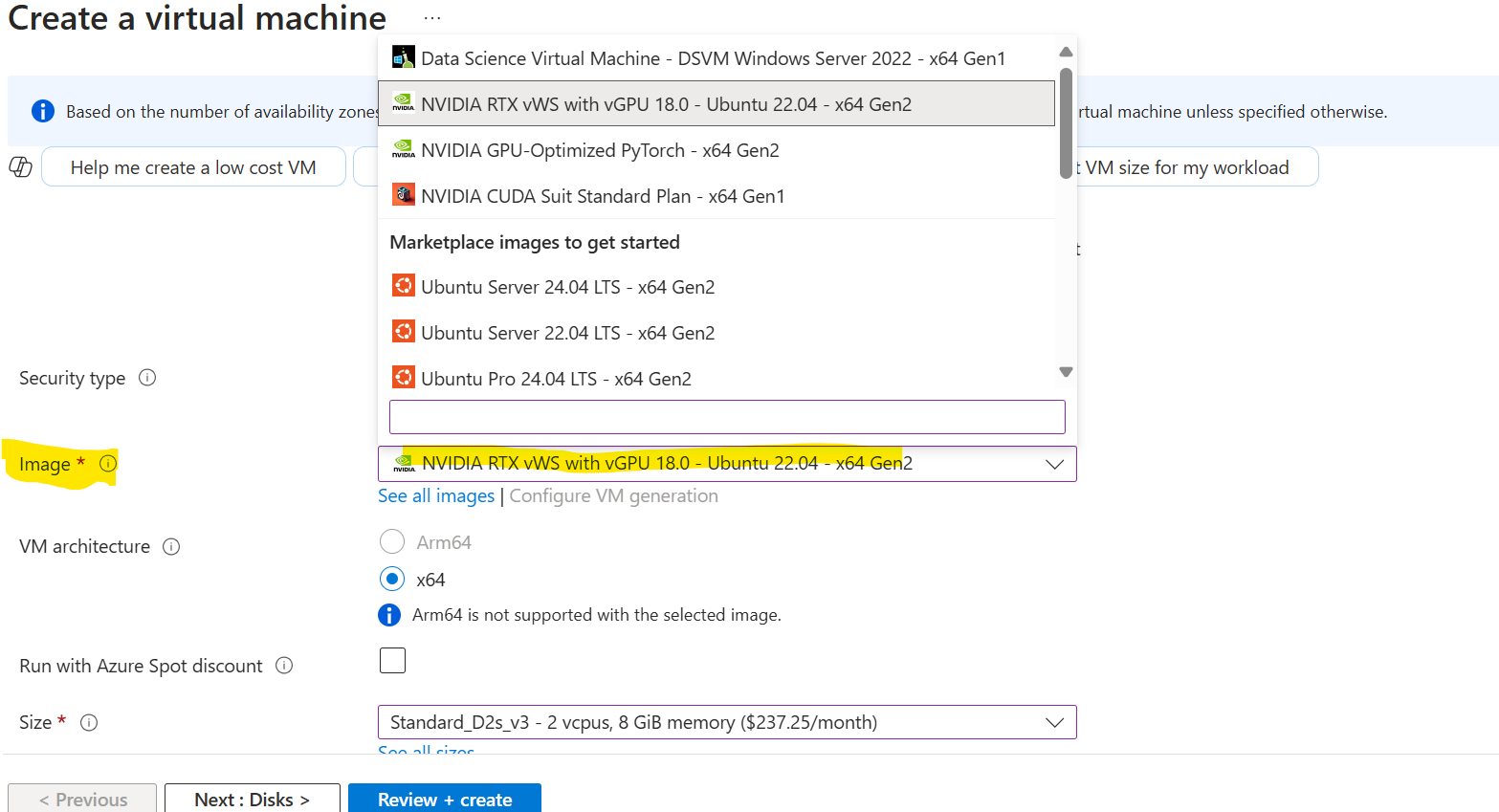Show the Image field info tooltip
The image size is (1499, 812).
pyautogui.click(x=108, y=463)
